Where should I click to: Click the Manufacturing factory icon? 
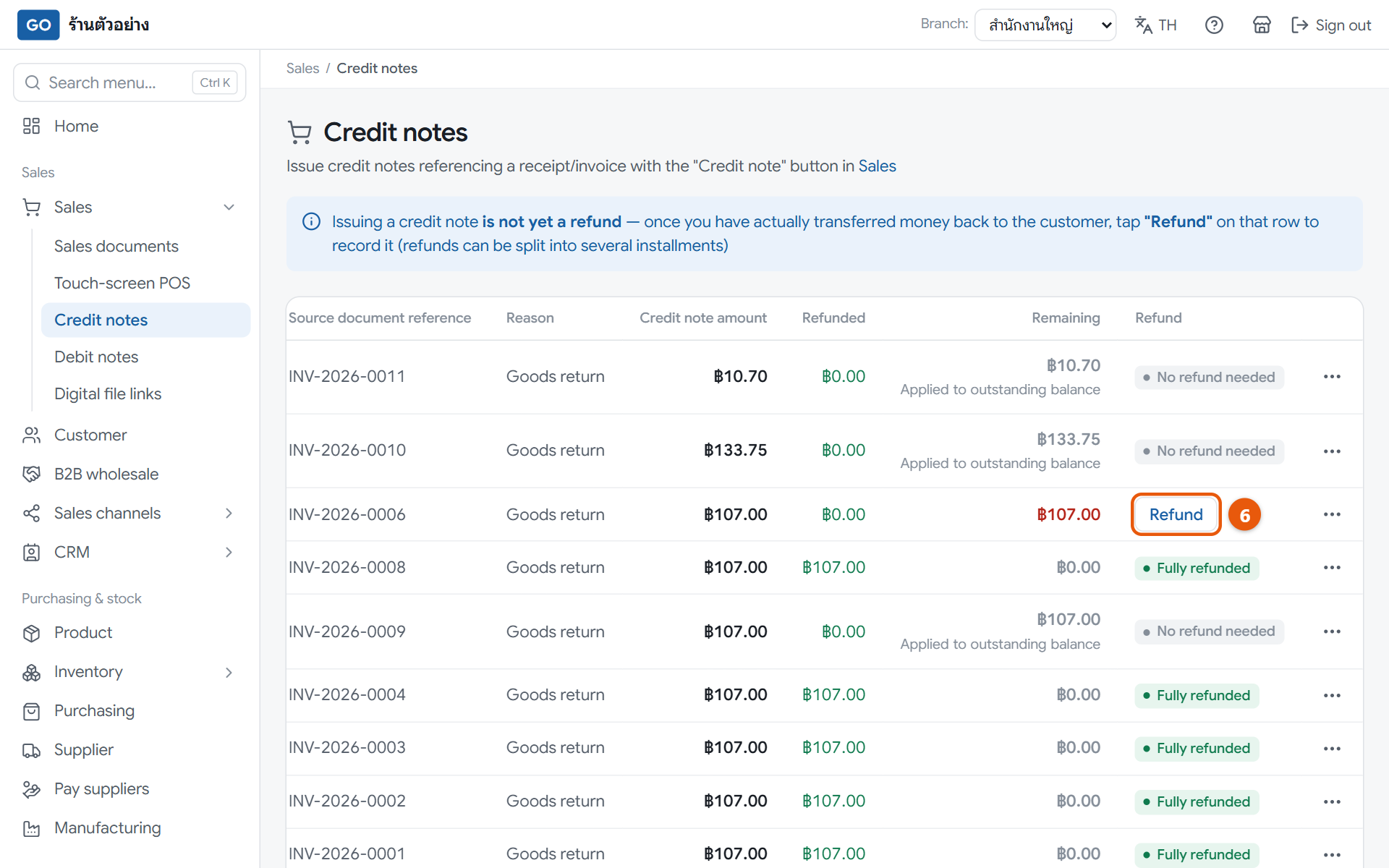click(31, 828)
